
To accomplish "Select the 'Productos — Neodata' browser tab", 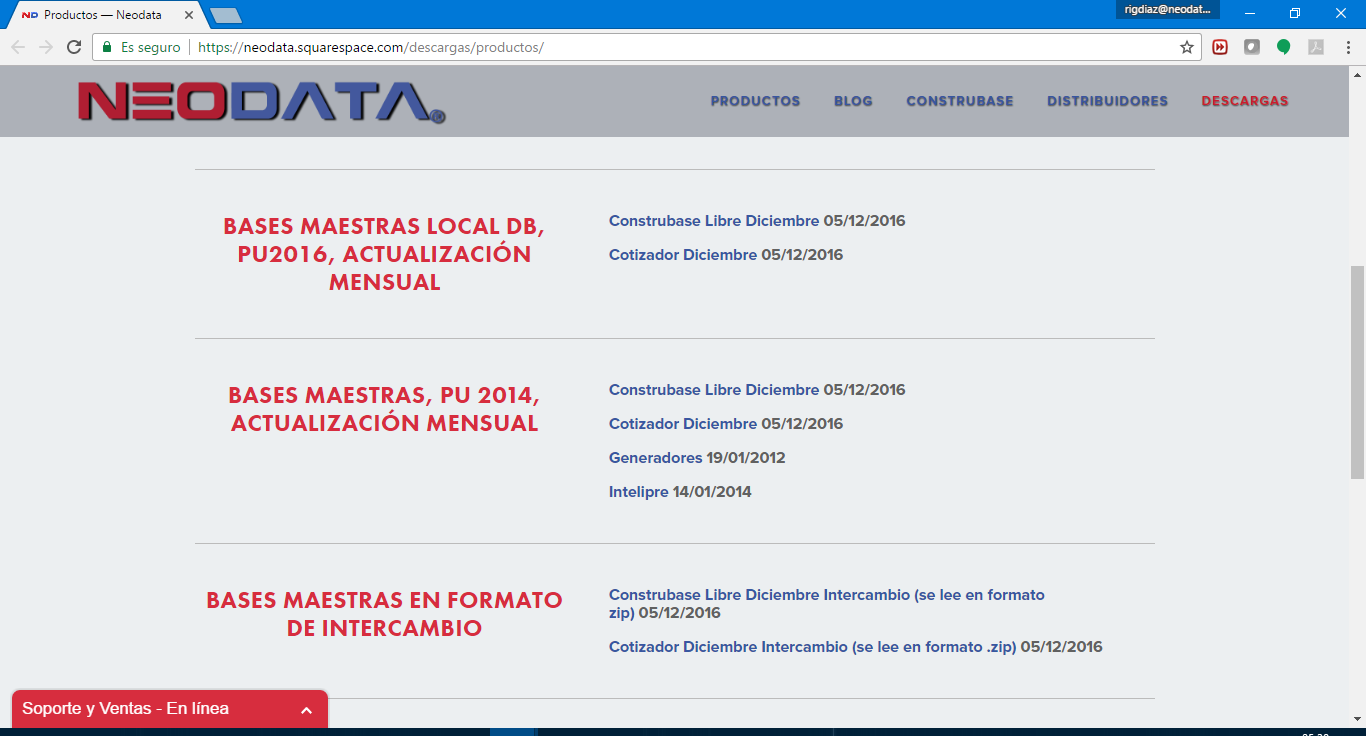I will 100,15.
